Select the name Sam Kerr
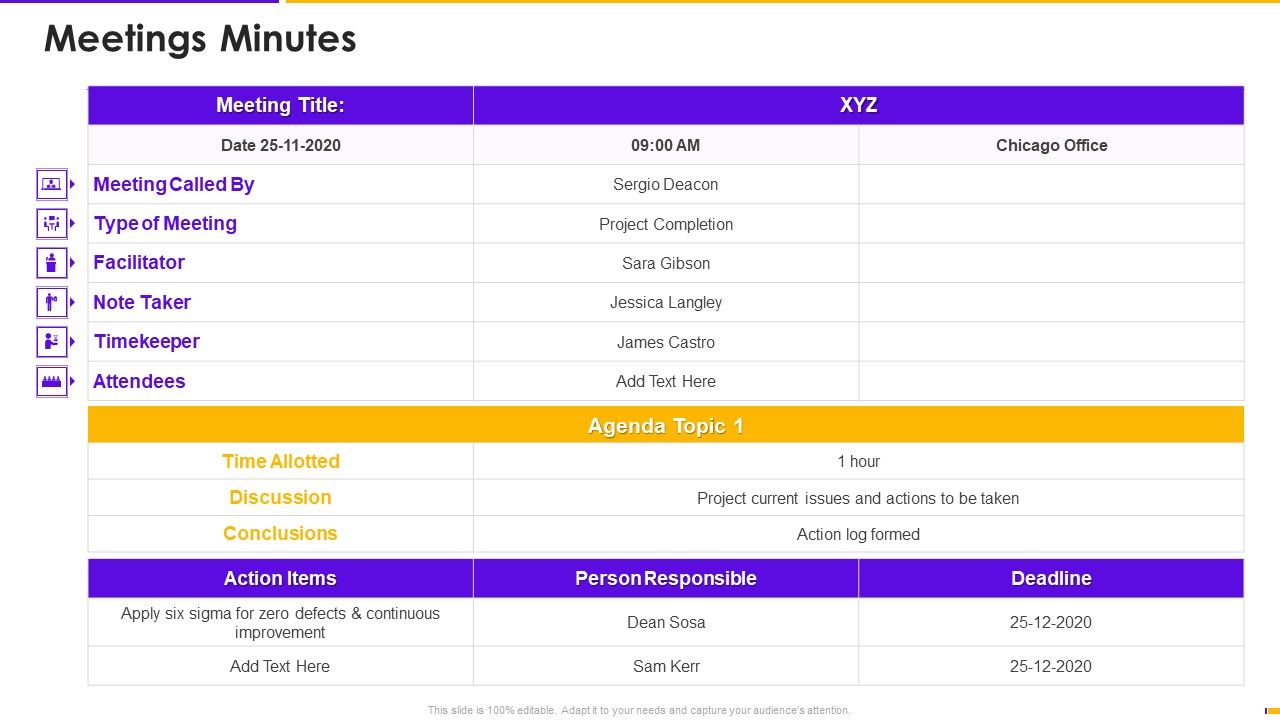This screenshot has height=720, width=1280. [x=666, y=666]
